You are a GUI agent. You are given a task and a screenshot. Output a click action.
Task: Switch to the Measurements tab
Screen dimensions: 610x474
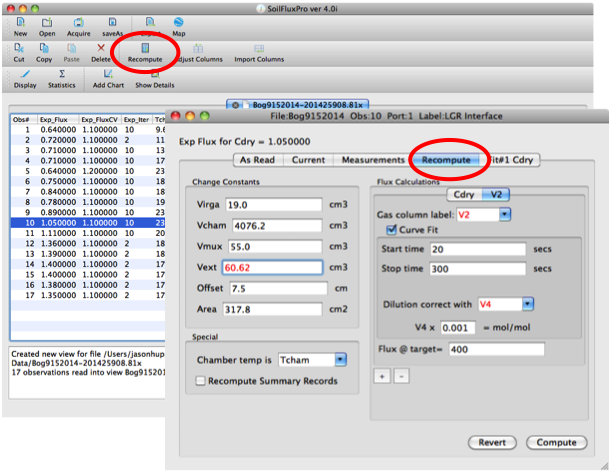point(373,160)
